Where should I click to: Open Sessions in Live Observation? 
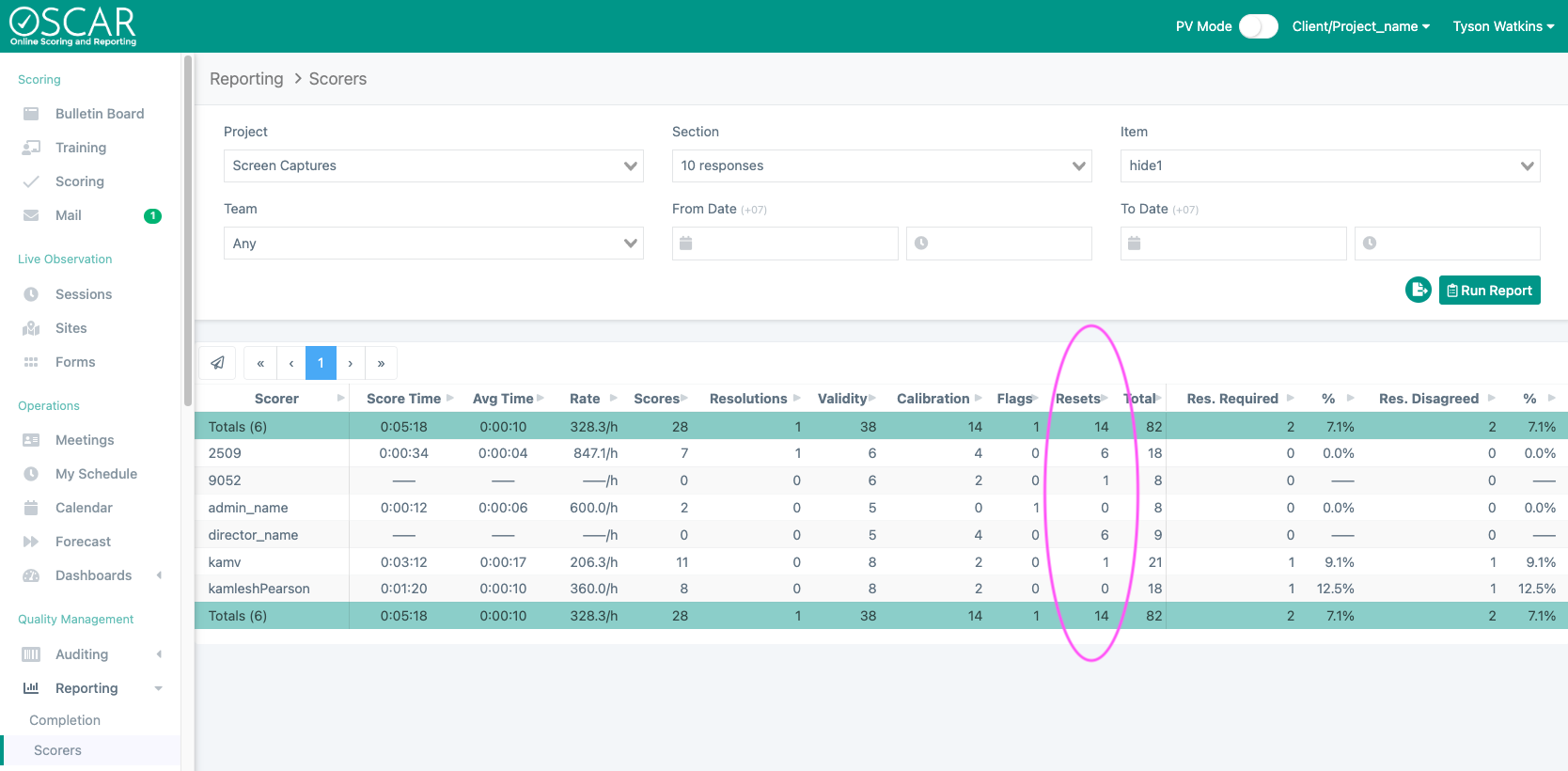point(83,294)
